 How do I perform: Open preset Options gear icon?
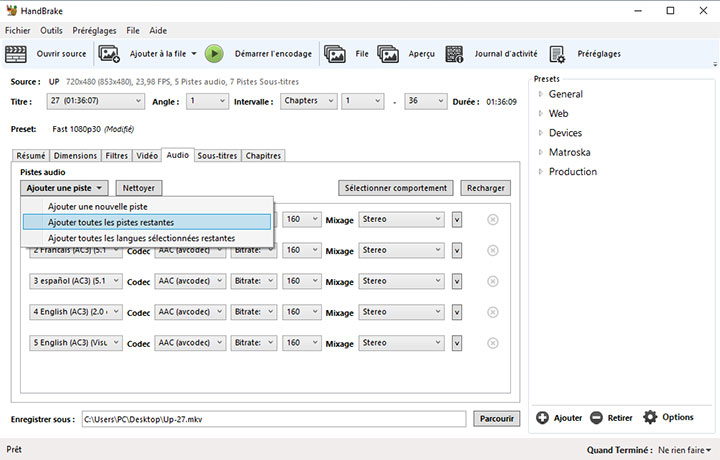[650, 417]
